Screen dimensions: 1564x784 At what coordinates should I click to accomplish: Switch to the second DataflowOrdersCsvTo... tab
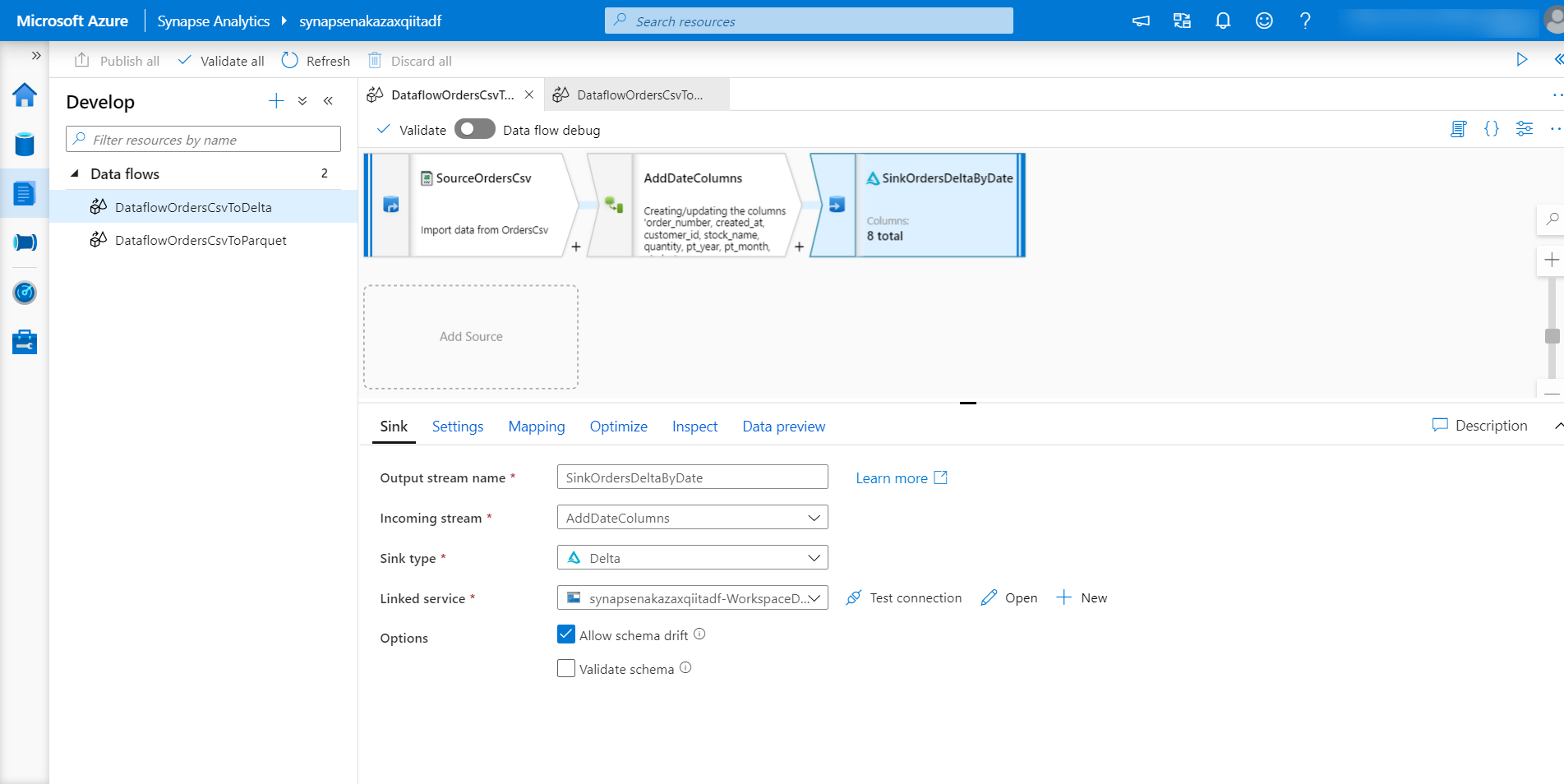tap(638, 95)
